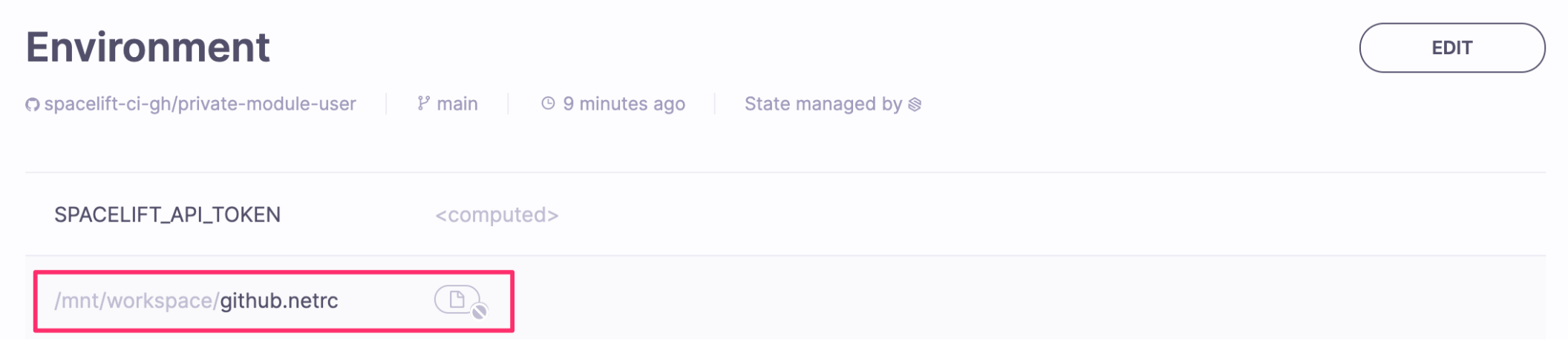Click the <computed> value placeholder

click(x=497, y=215)
